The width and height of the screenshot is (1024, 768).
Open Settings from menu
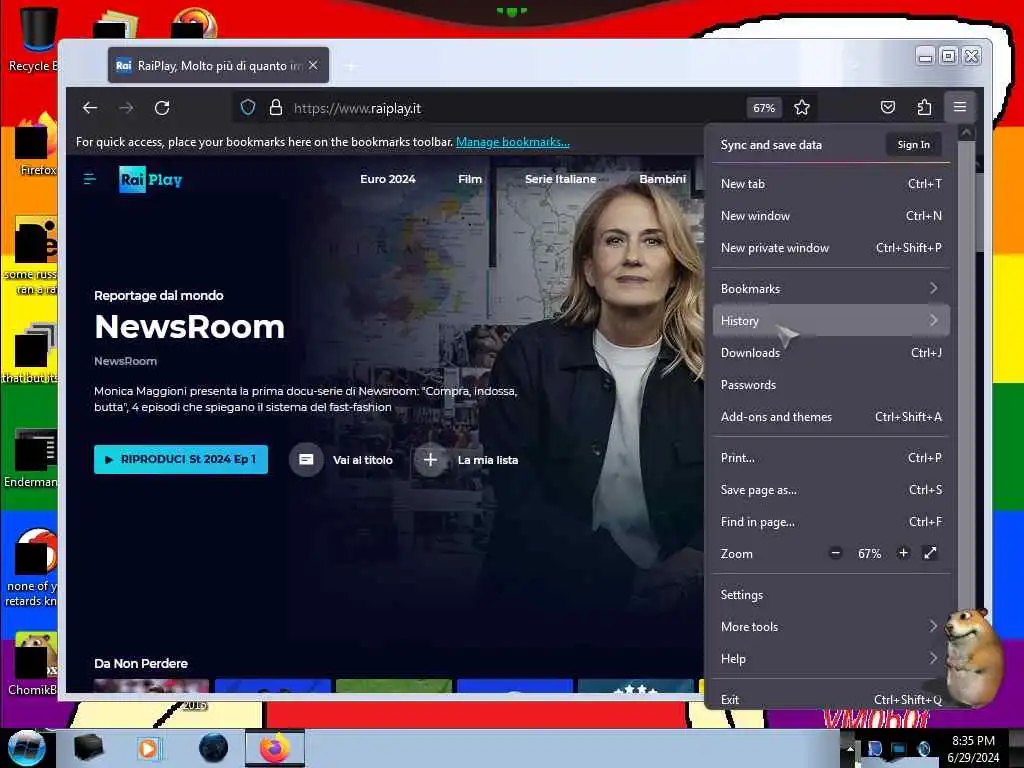(x=831, y=595)
